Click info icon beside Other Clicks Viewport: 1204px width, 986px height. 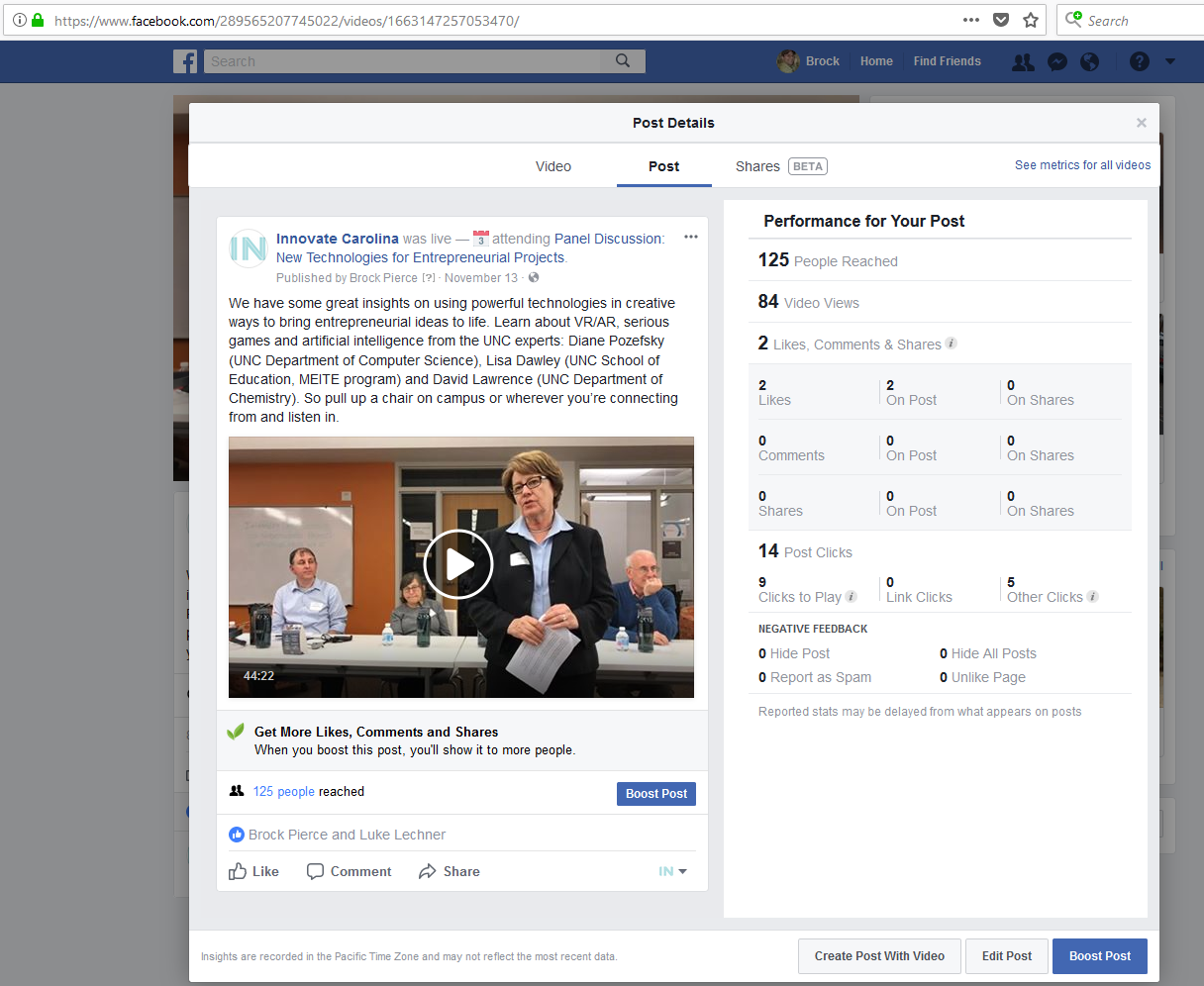(x=1093, y=596)
